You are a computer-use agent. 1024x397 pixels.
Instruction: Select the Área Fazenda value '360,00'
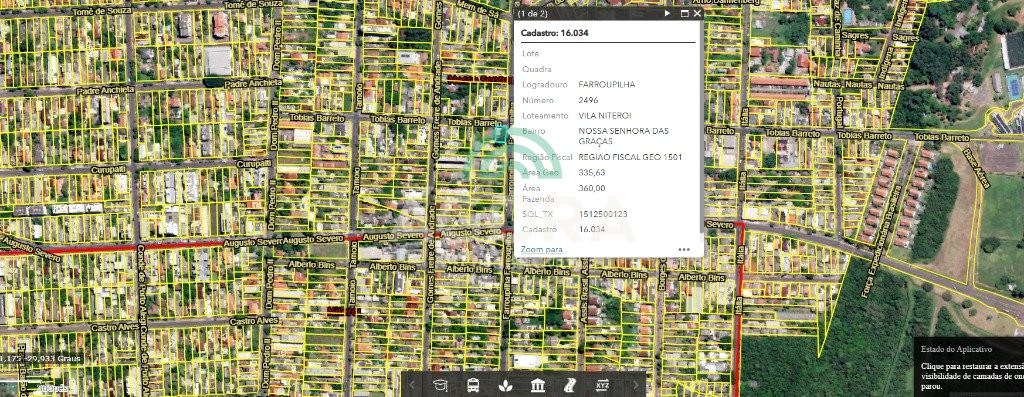(592, 189)
